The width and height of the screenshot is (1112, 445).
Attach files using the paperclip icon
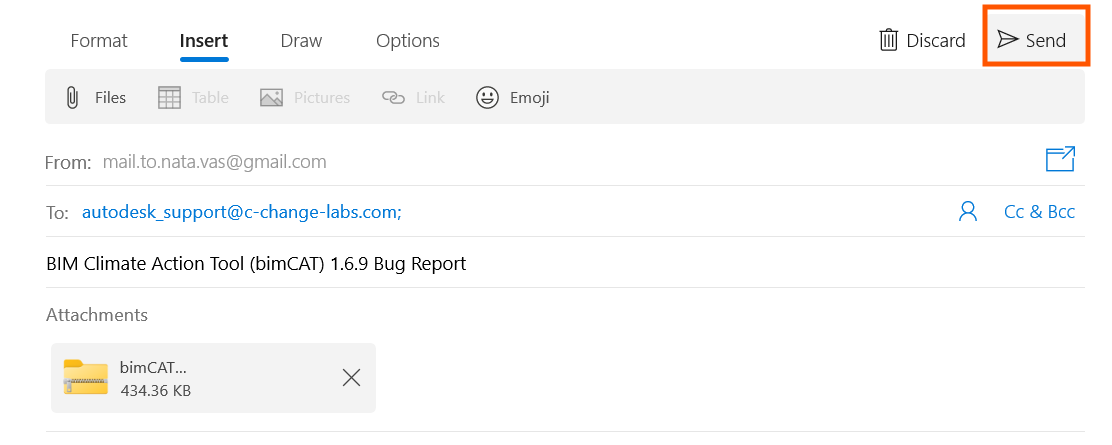click(95, 97)
